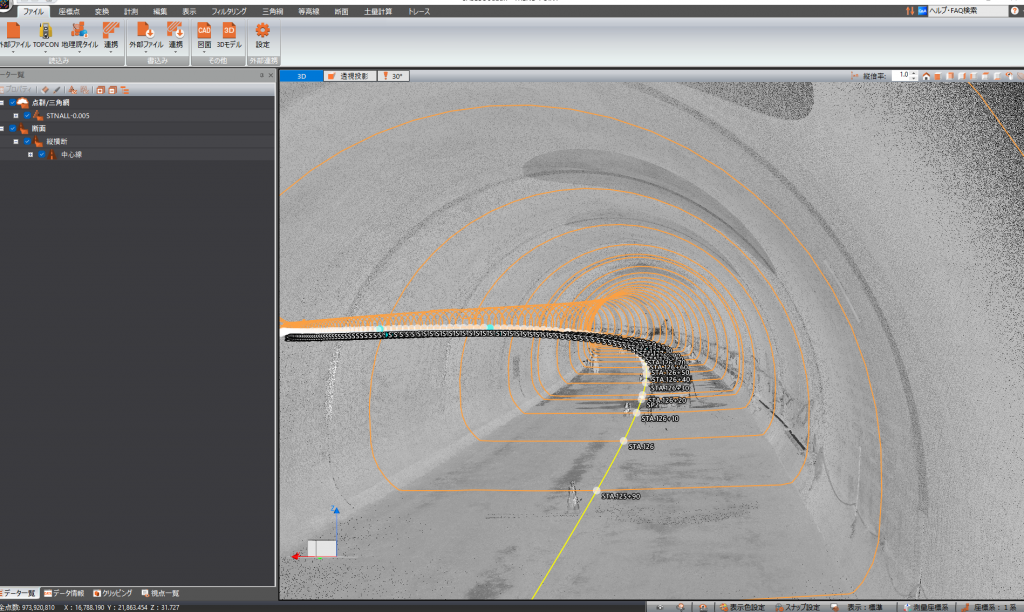Open the 書込み 外部ファイル dropdown arrow

tap(145, 52)
